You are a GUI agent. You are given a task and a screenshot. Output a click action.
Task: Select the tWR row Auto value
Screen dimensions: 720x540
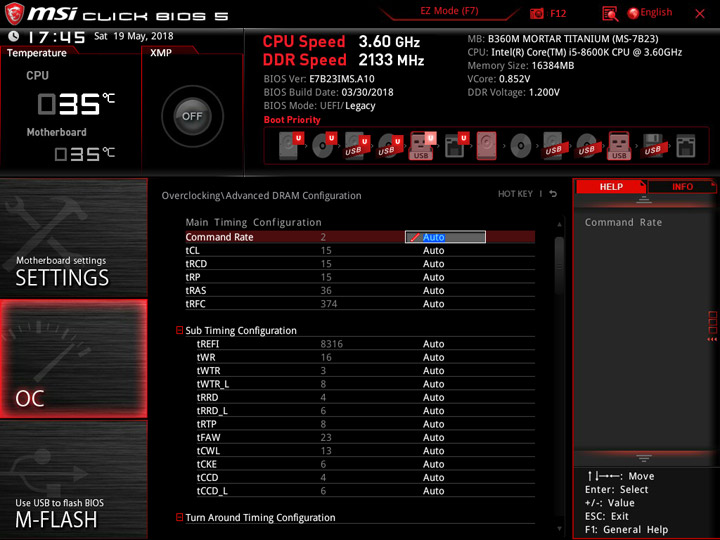coord(433,357)
